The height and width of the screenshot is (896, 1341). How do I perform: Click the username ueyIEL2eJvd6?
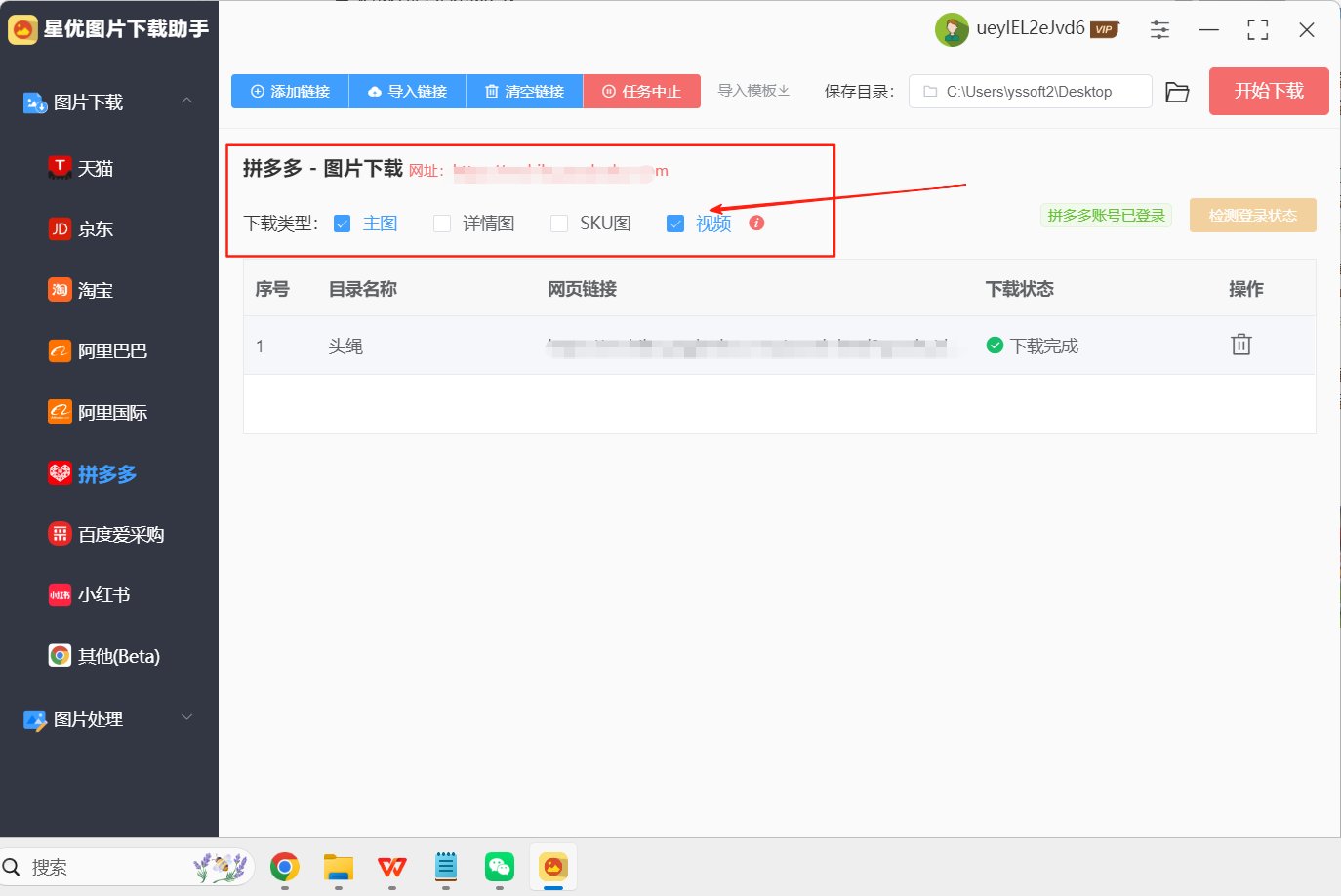coord(1031,28)
